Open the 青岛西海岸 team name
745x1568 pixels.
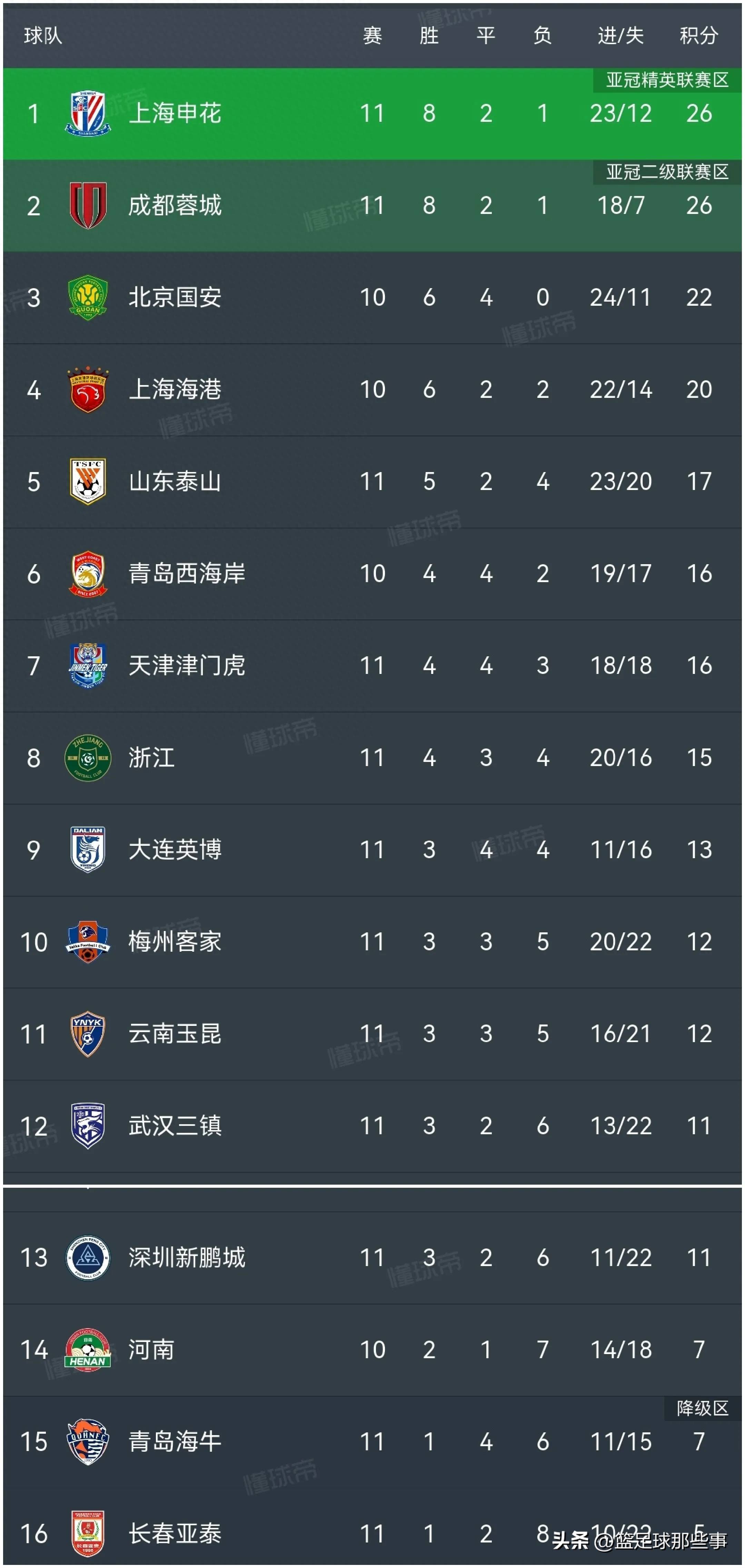tap(187, 574)
